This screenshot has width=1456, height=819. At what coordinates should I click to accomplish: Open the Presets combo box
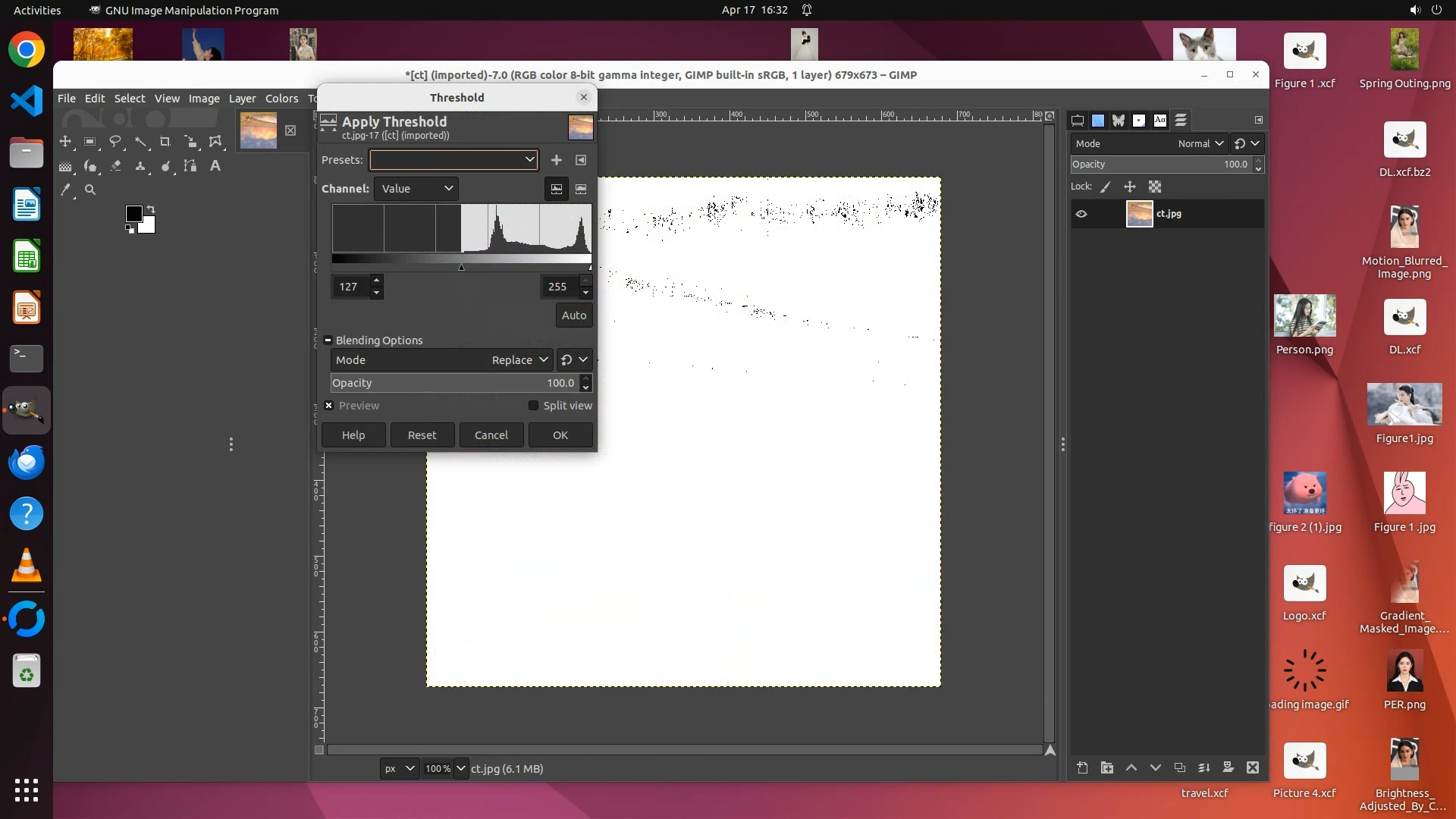point(453,160)
